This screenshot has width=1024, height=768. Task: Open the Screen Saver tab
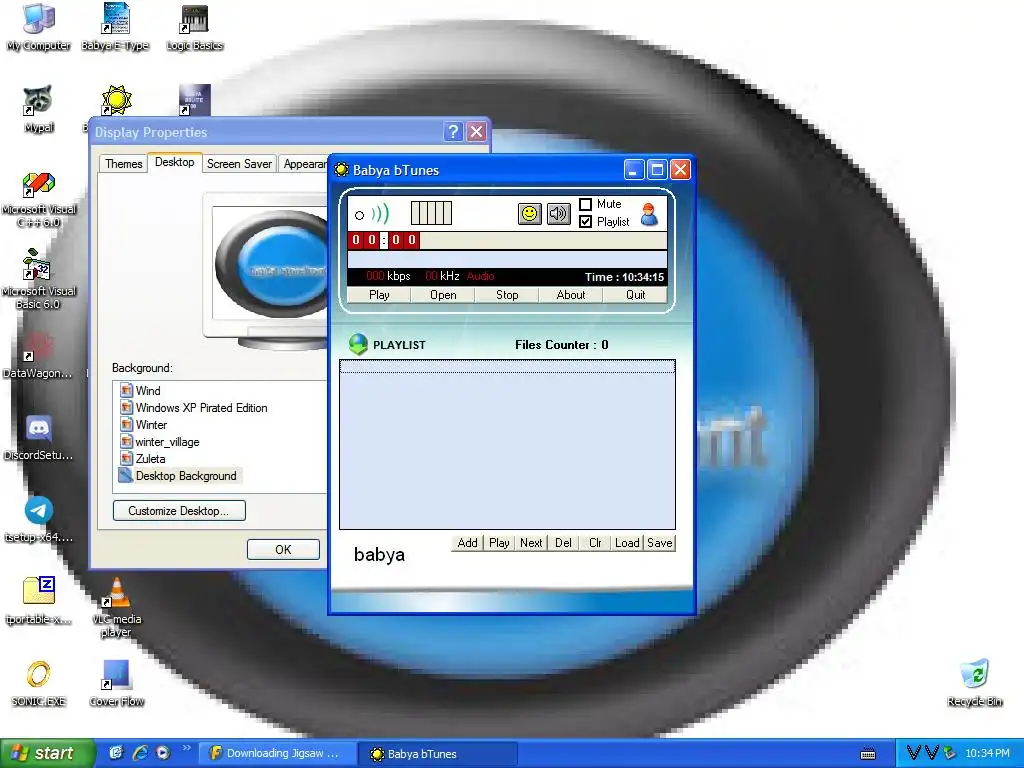click(239, 163)
